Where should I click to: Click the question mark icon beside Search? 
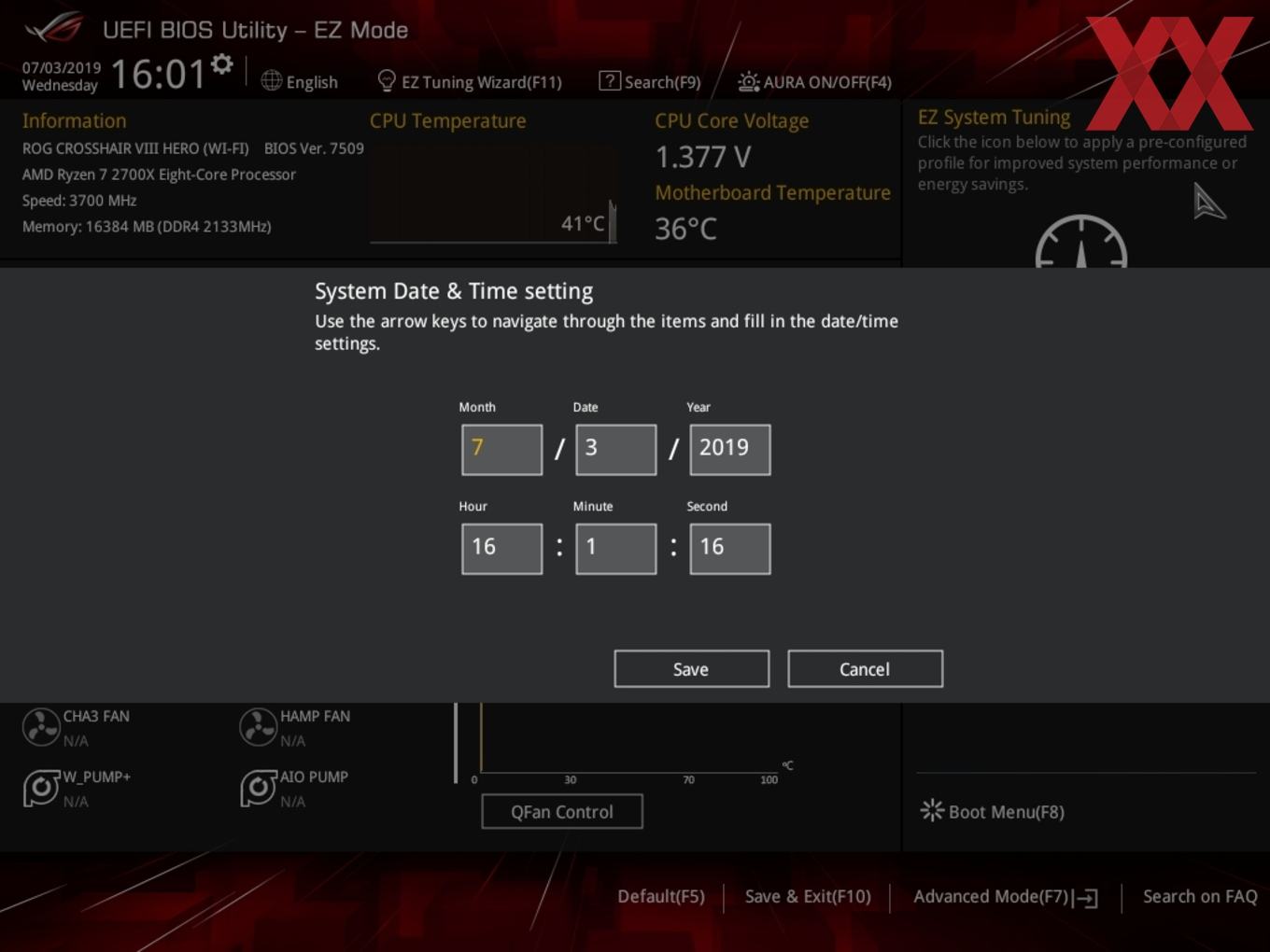pyautogui.click(x=609, y=81)
